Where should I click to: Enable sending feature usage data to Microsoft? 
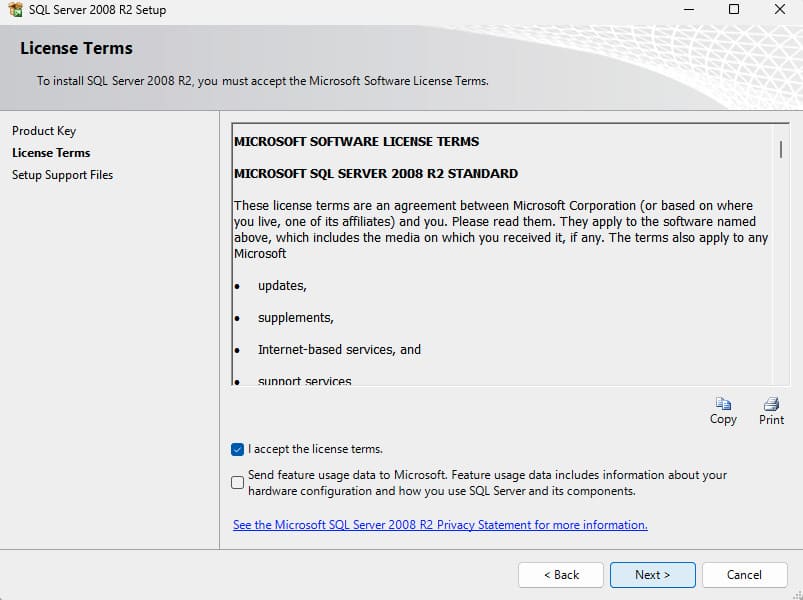tap(237, 483)
